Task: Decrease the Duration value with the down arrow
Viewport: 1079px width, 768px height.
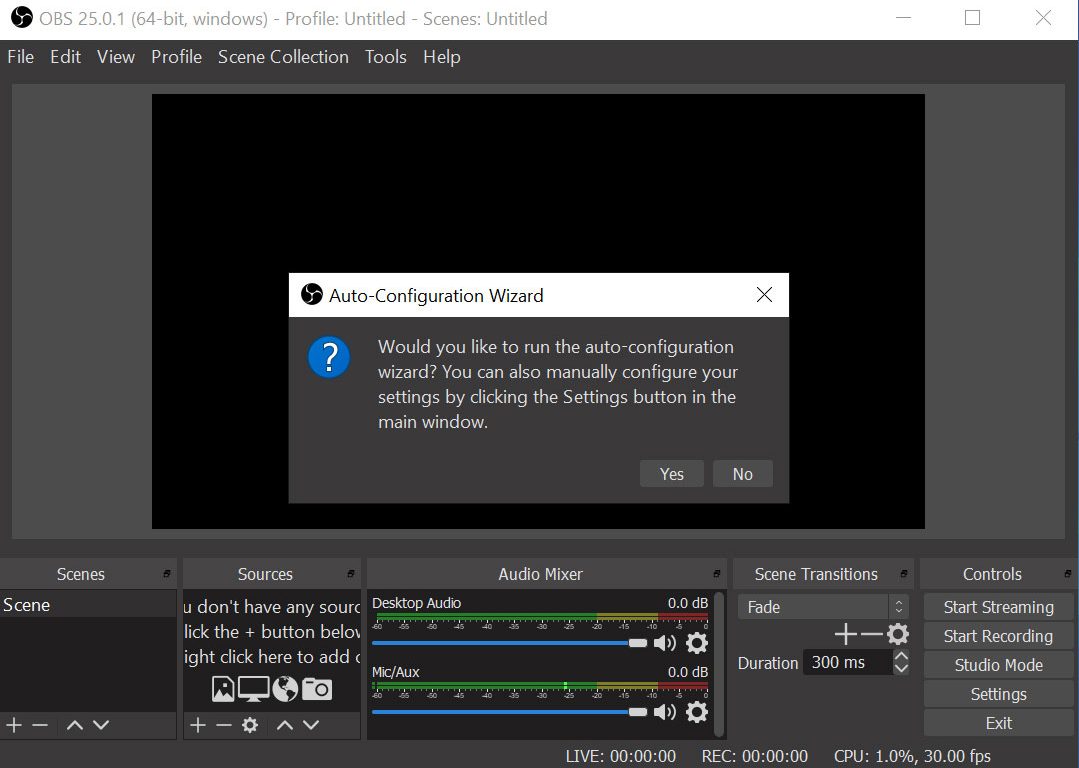Action: [x=901, y=668]
